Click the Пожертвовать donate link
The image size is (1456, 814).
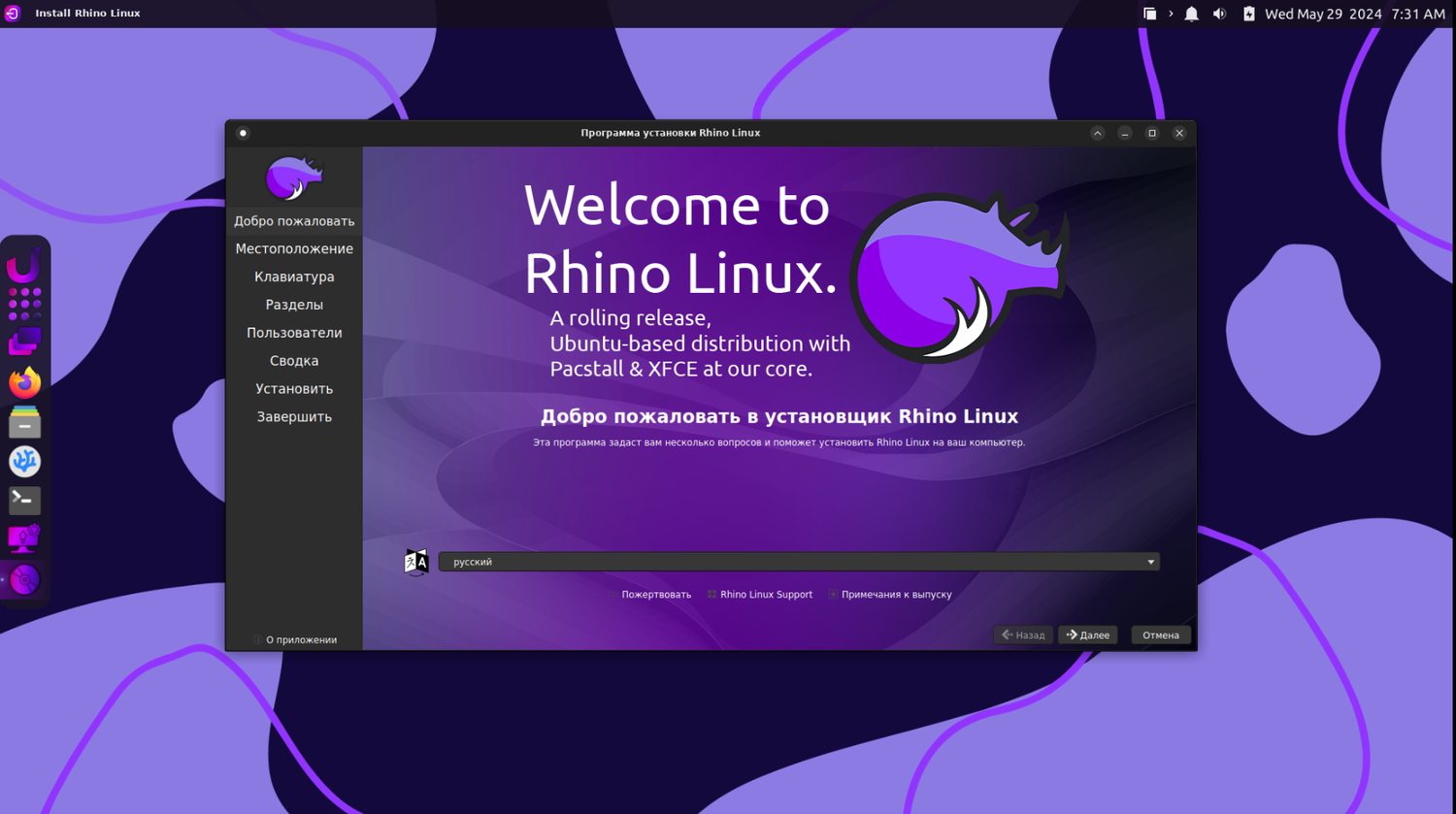click(656, 595)
